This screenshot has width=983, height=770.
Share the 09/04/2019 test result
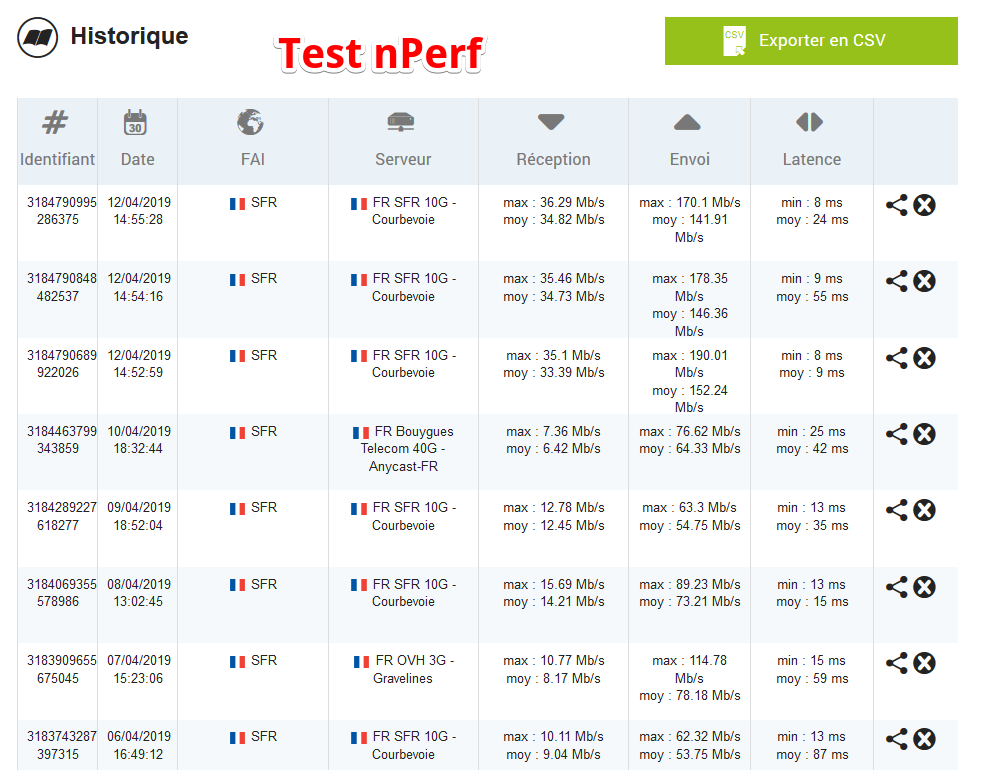point(897,510)
